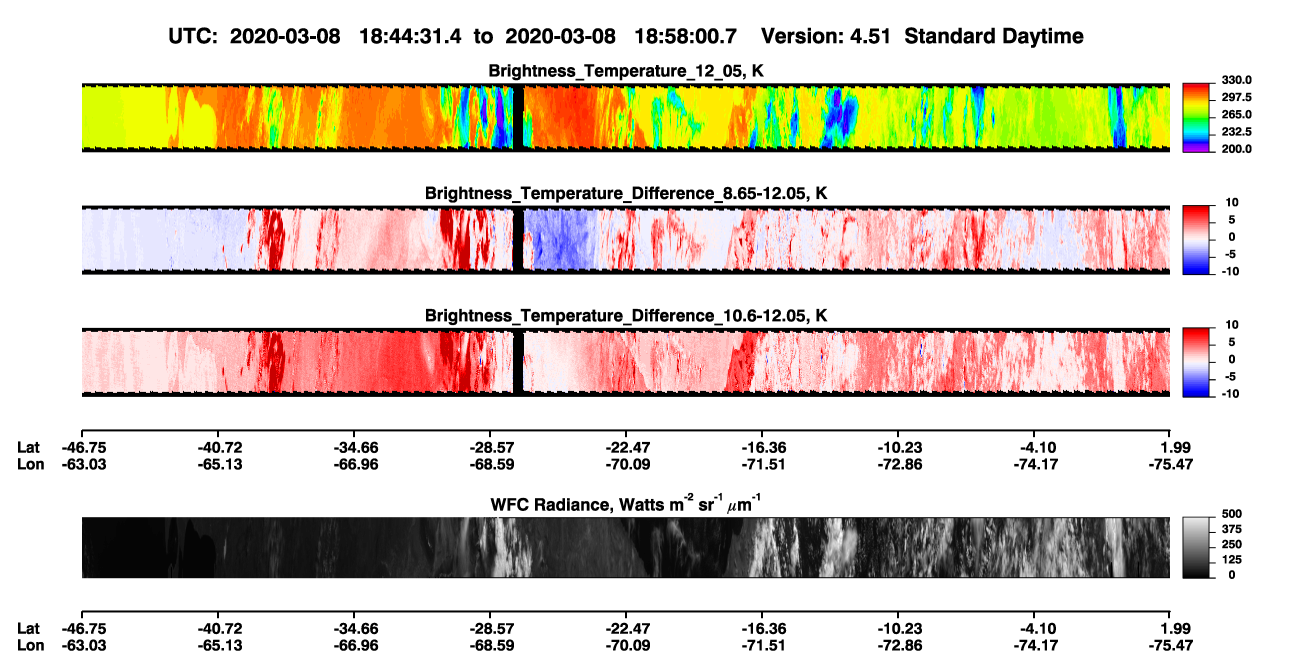
Task: Click the Brightness_Temperature_Difference_10.6-12.05 panel title
Action: coord(626,316)
